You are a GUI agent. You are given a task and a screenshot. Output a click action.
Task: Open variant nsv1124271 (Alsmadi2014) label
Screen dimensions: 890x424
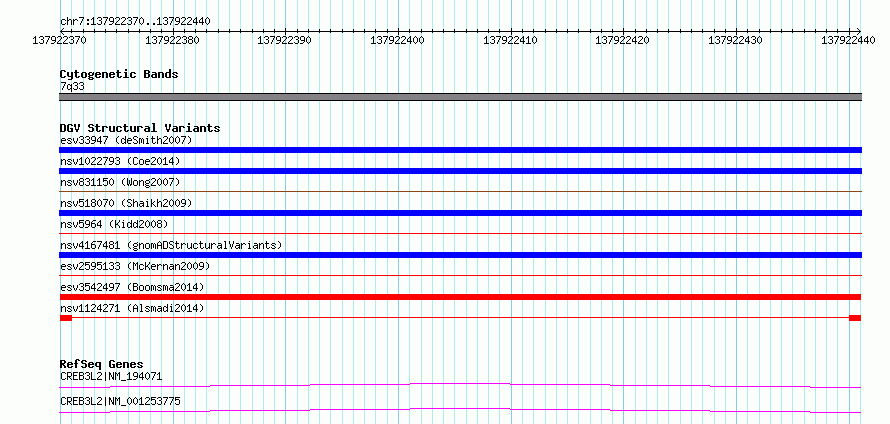tap(132, 308)
